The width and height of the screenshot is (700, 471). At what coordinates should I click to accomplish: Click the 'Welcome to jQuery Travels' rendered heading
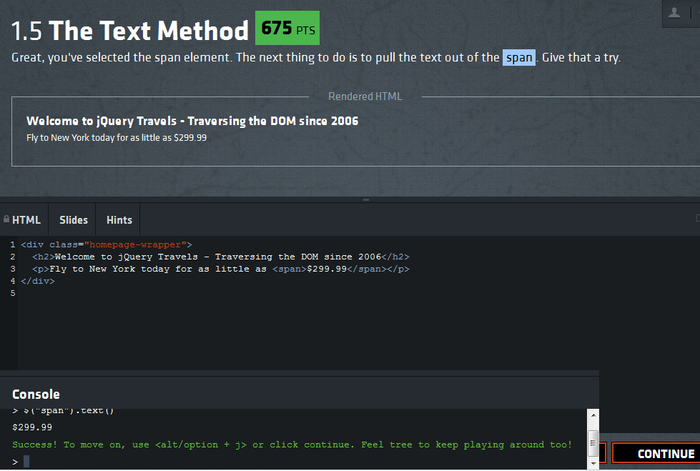pos(192,121)
